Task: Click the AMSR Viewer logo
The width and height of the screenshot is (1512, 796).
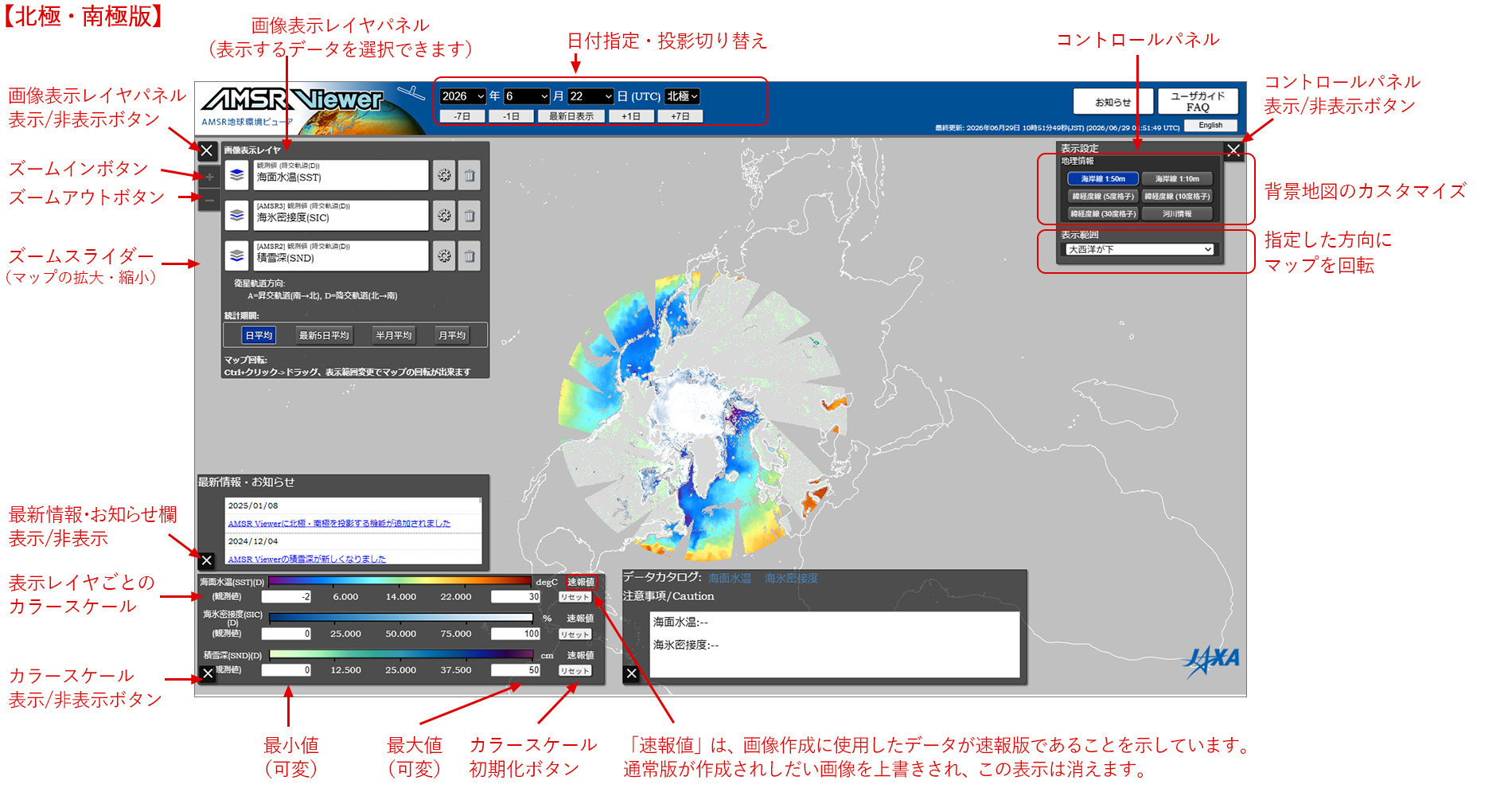Action: point(290,99)
